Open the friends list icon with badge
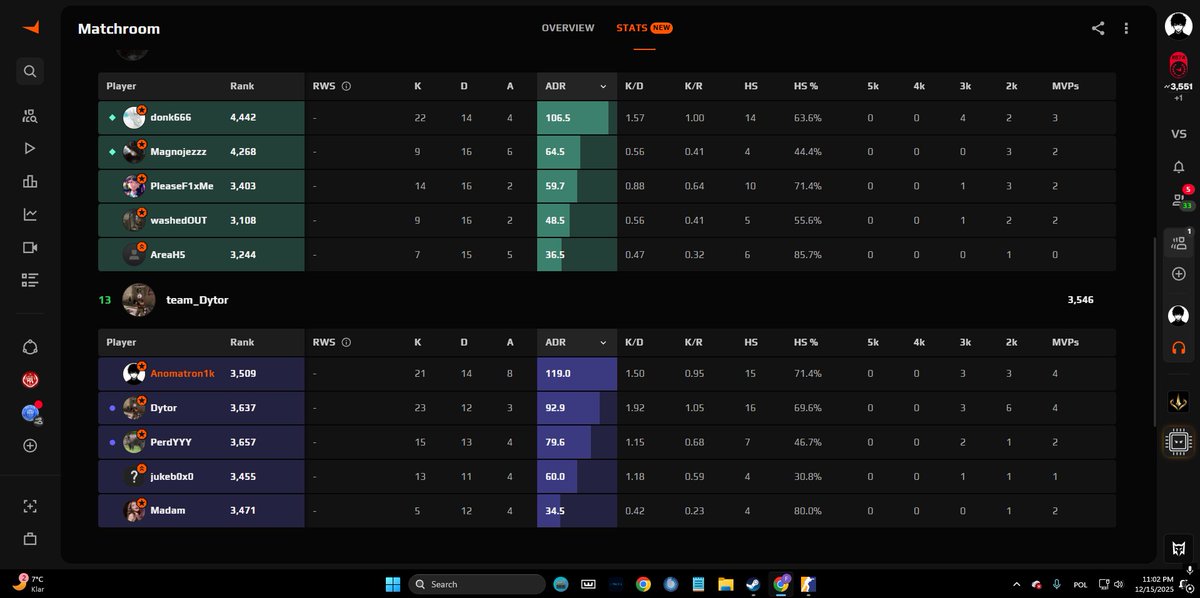This screenshot has height=598, width=1200. (x=1178, y=200)
